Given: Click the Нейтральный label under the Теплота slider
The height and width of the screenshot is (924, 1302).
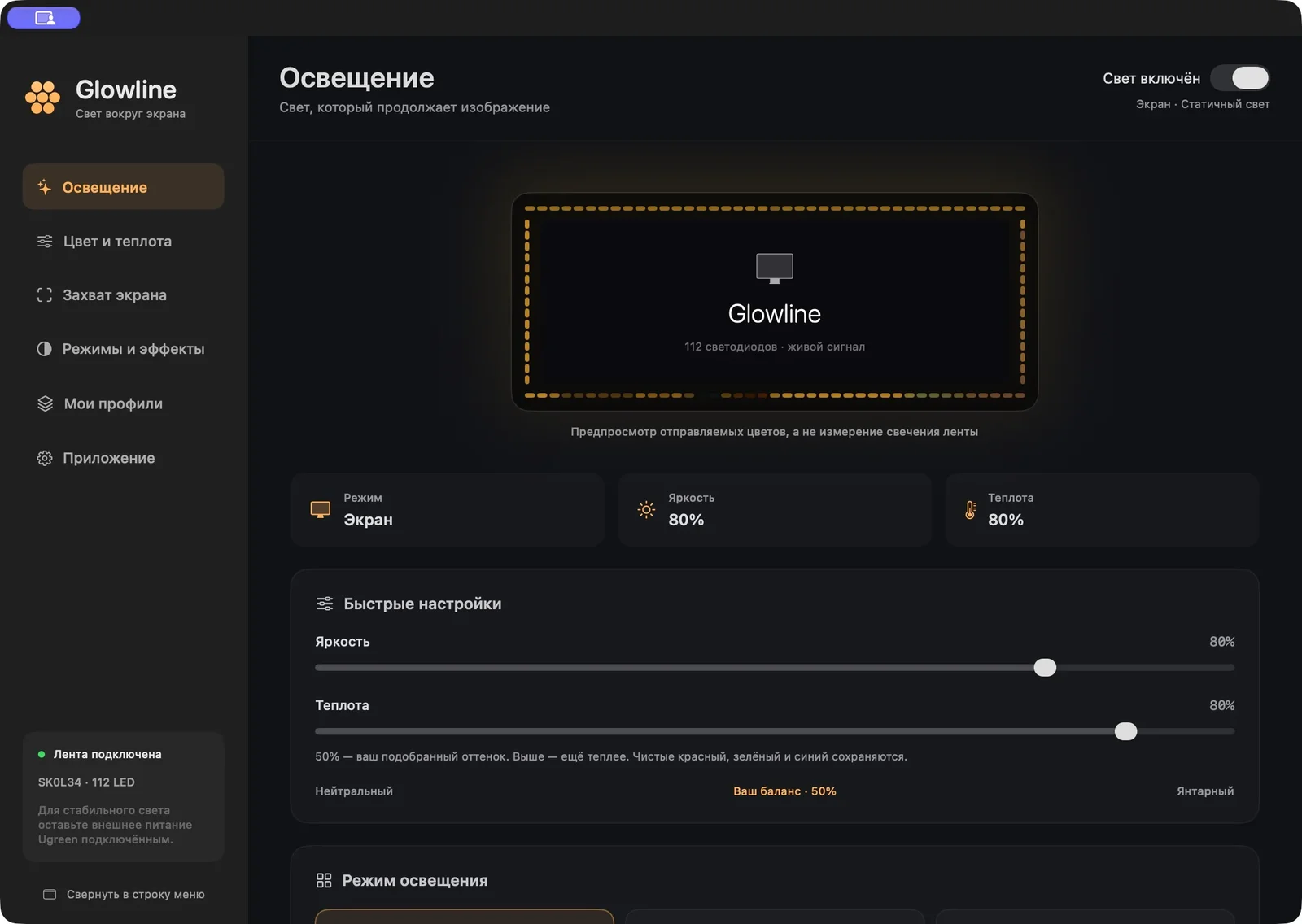Looking at the screenshot, I should [x=354, y=791].
